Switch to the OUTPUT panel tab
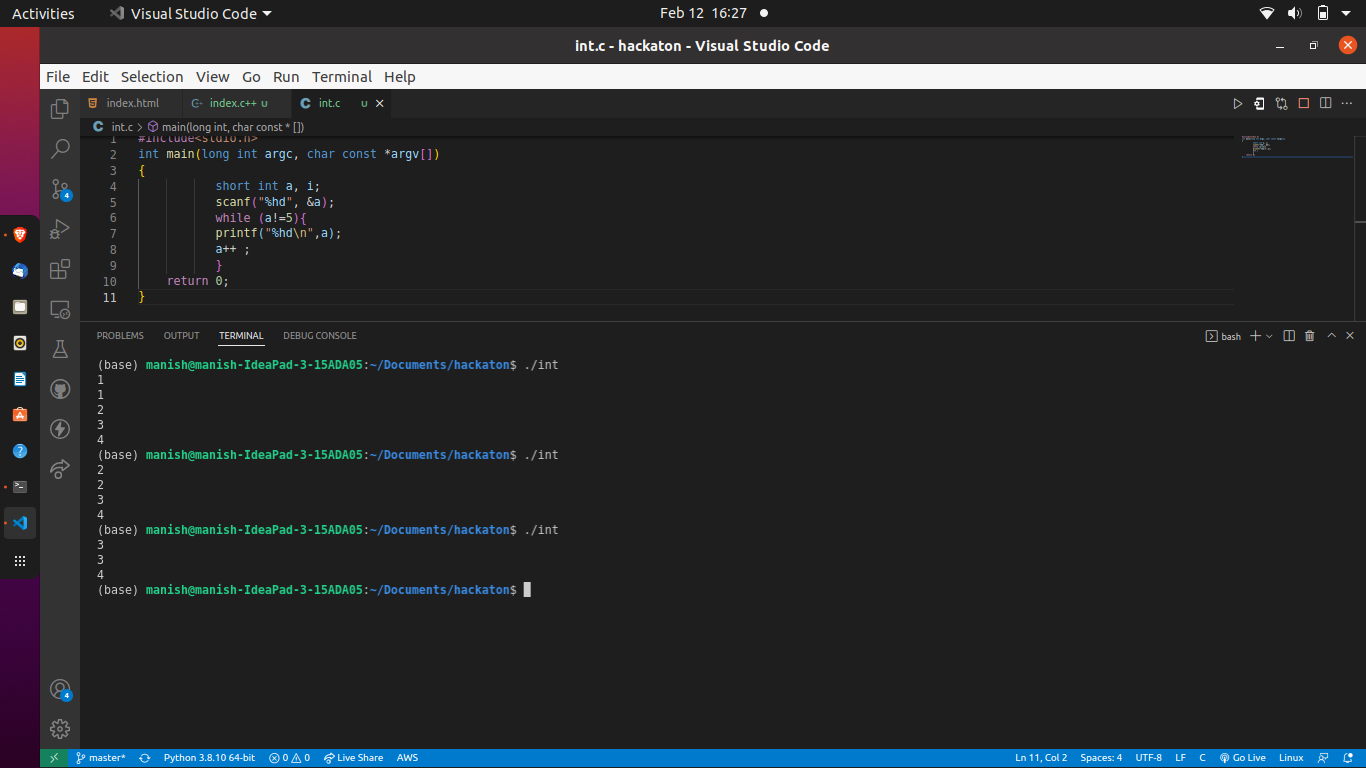Screen dimensions: 1366x768 181,336
